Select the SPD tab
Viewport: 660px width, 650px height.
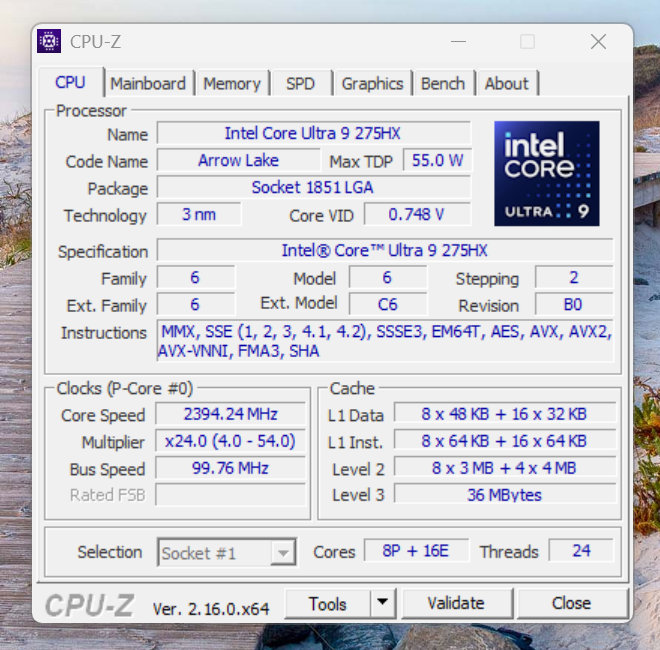point(300,84)
